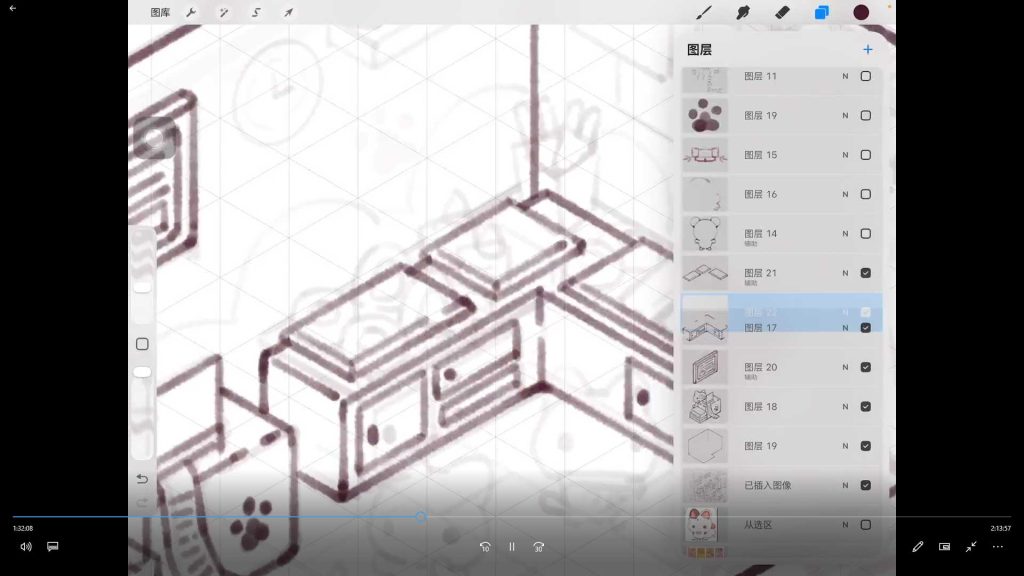Viewport: 1024px width, 576px height.
Task: Close the layers panel icon
Action: pos(822,12)
